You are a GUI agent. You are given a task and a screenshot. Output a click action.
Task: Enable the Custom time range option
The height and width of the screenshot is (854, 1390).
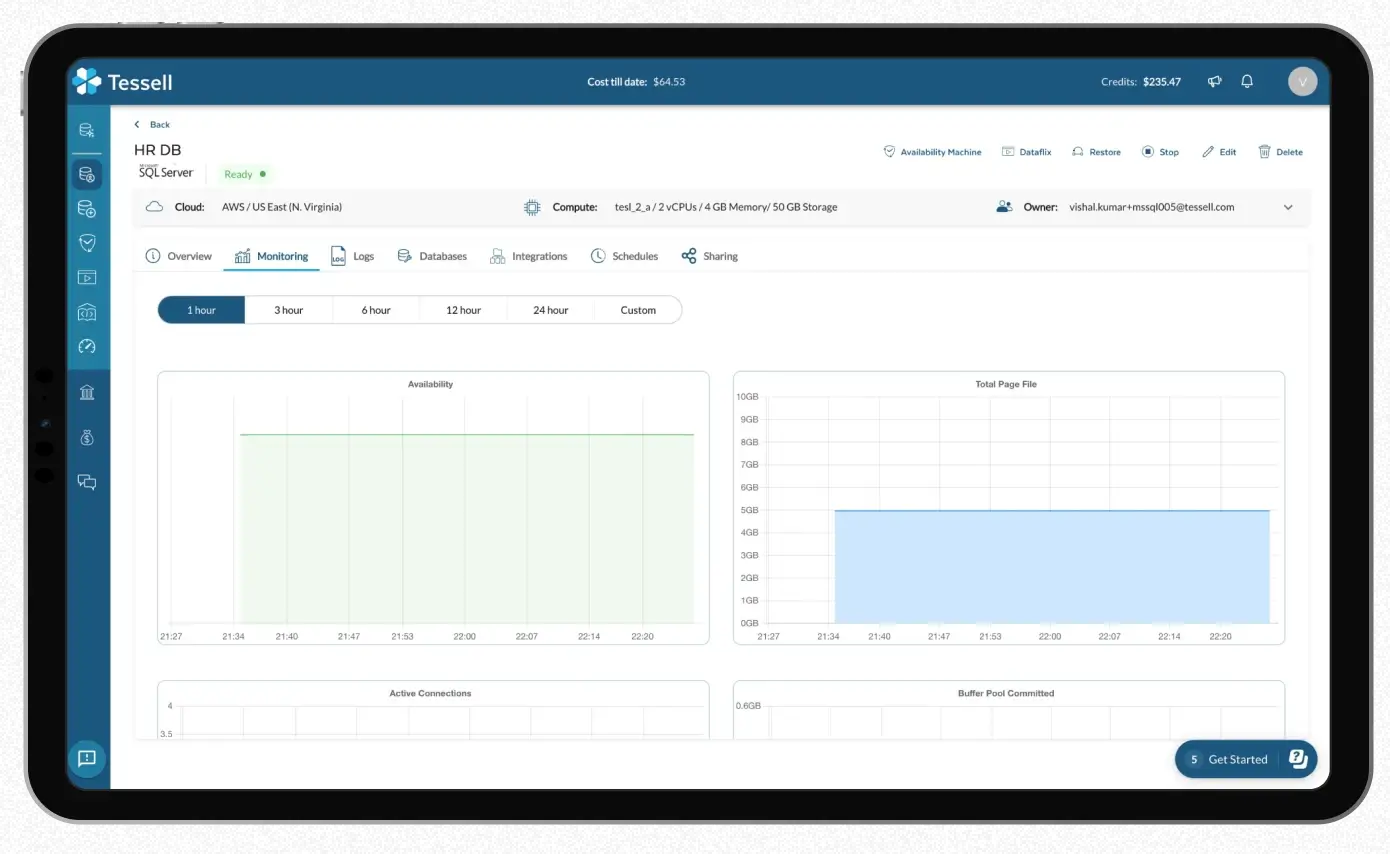click(637, 310)
